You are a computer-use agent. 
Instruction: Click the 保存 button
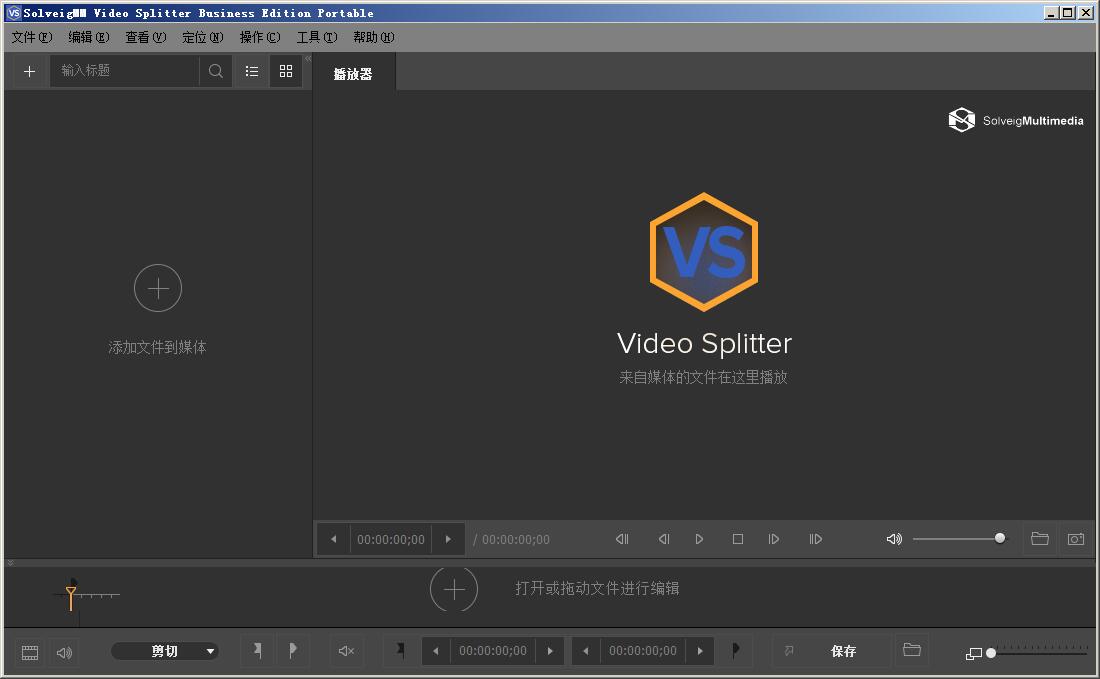click(844, 651)
